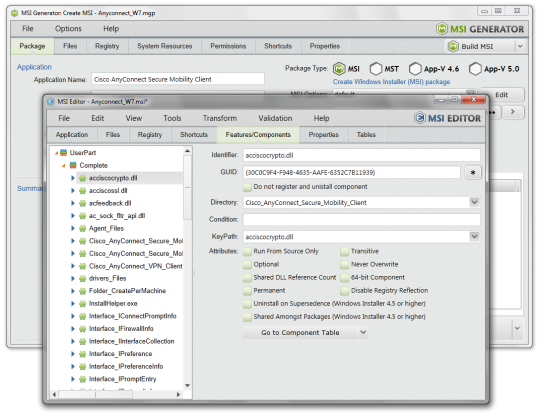Open the Tools menu in MSI Editor

click(x=172, y=118)
